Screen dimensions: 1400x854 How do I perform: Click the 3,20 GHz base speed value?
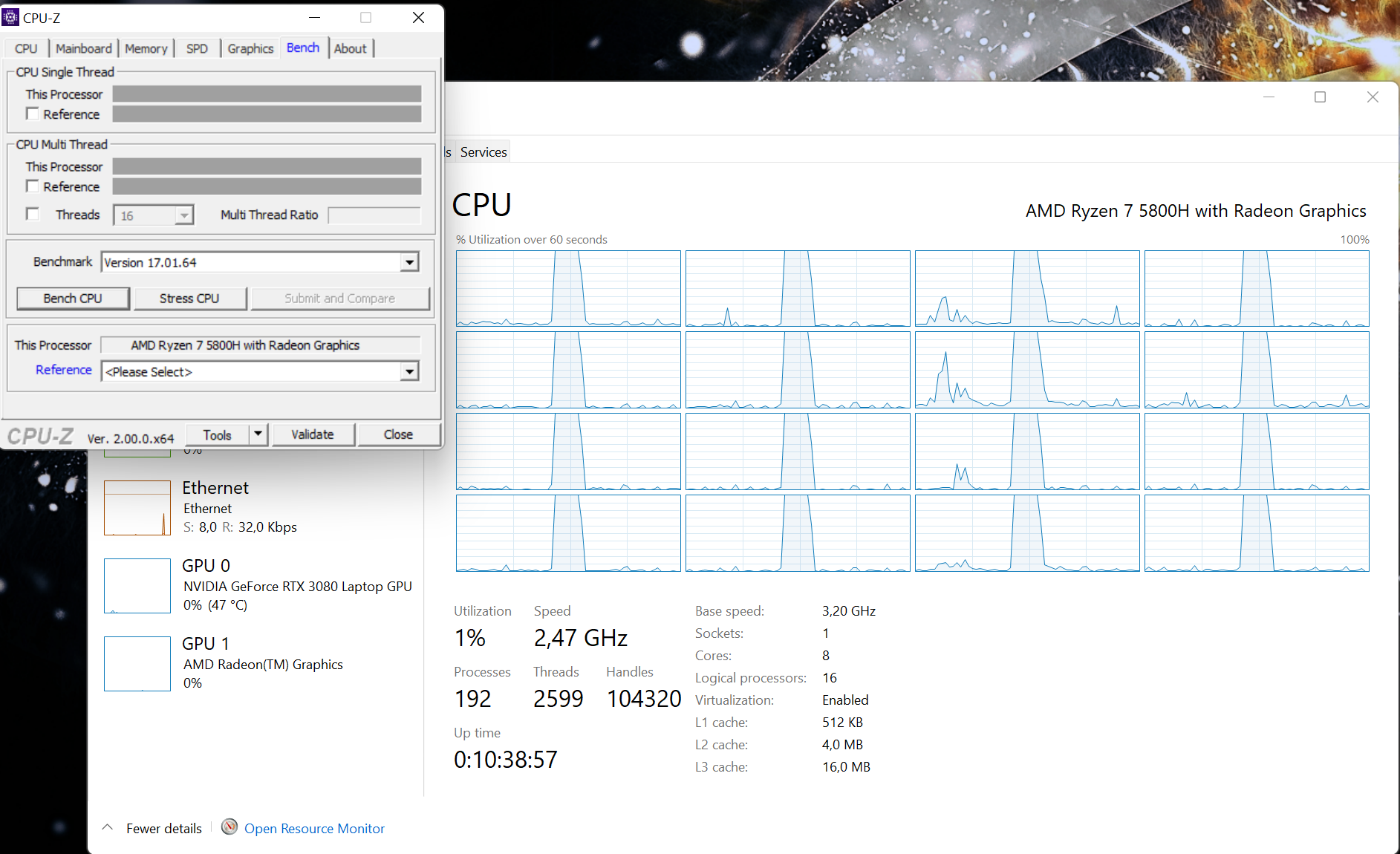click(849, 611)
